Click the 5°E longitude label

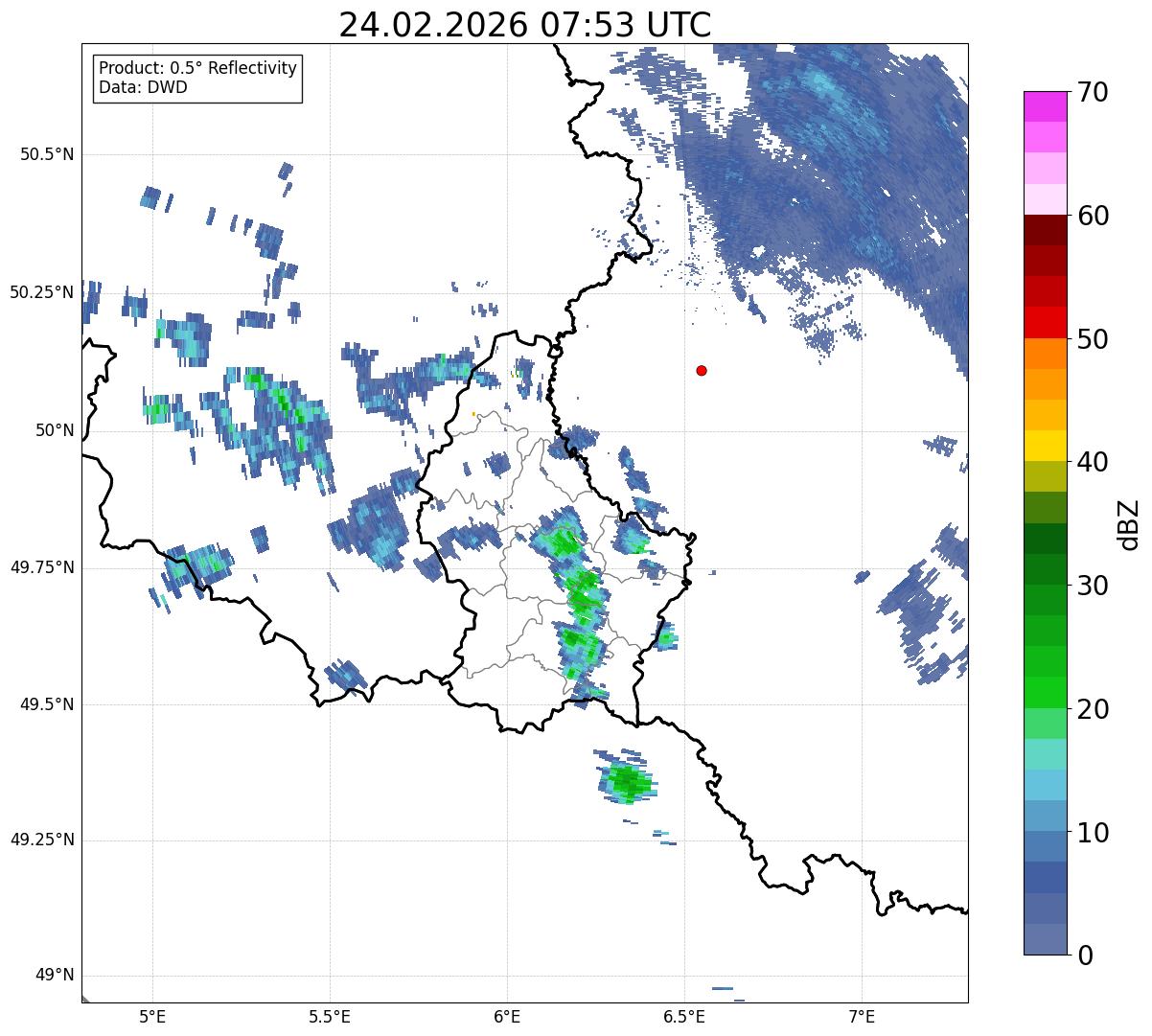click(152, 1016)
